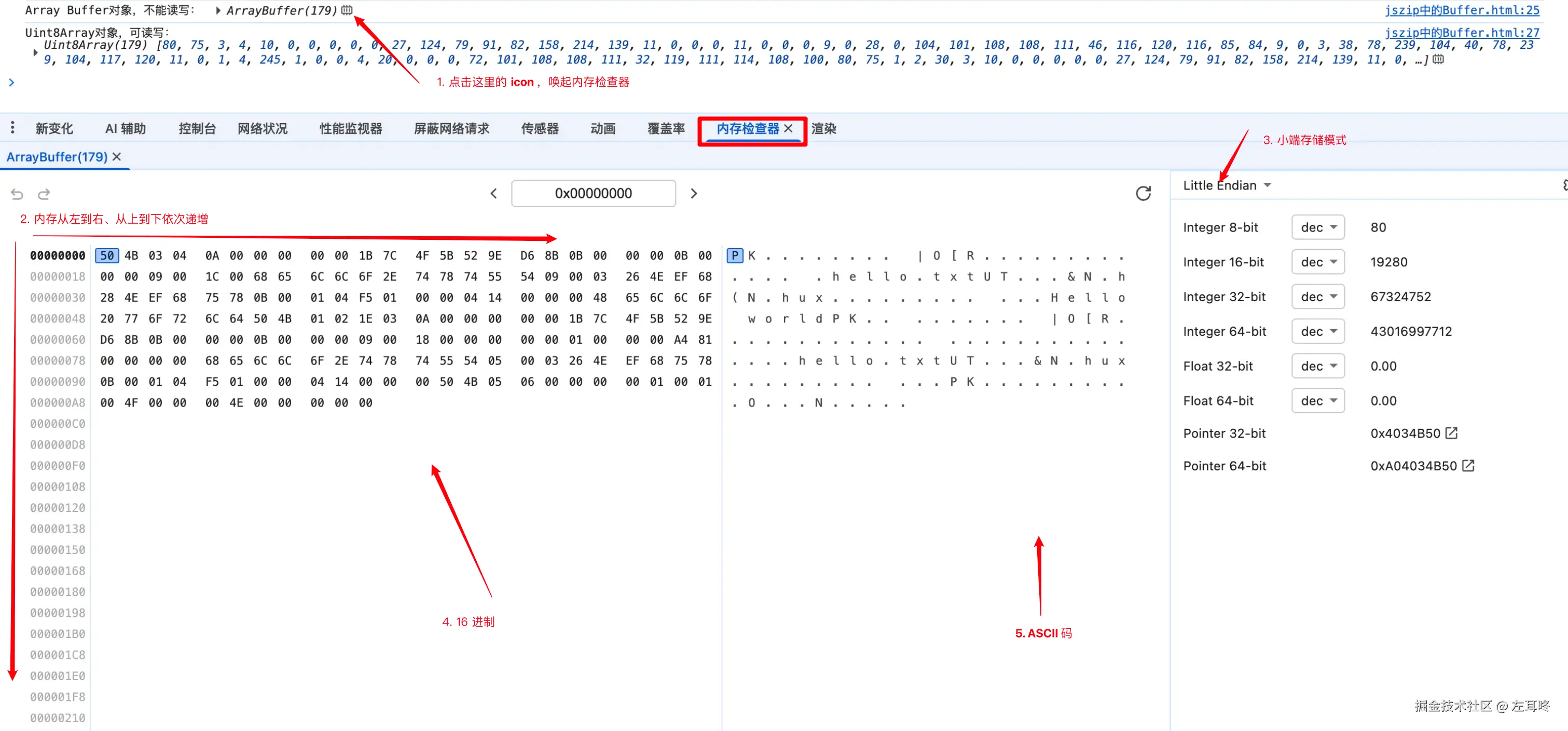Open jszip中的Buffer.html:25 source link
The width and height of the screenshot is (1568, 731).
pos(1462,10)
